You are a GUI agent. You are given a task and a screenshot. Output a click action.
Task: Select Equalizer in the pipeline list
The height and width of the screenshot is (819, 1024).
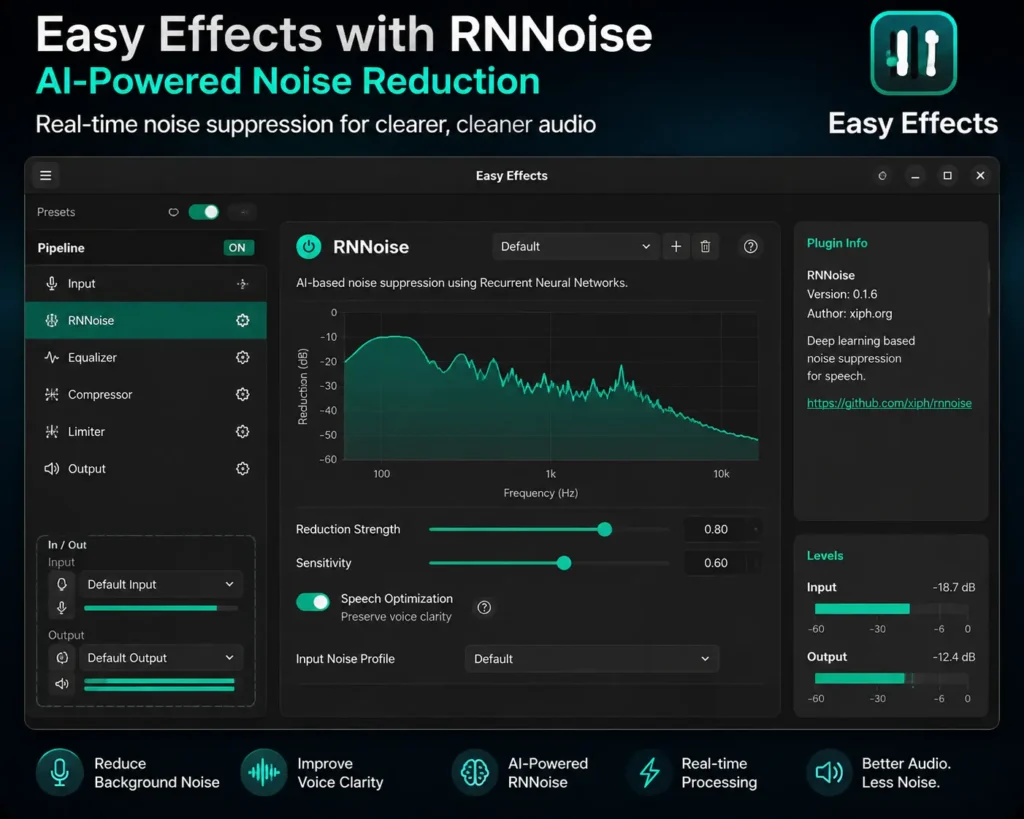click(x=146, y=357)
